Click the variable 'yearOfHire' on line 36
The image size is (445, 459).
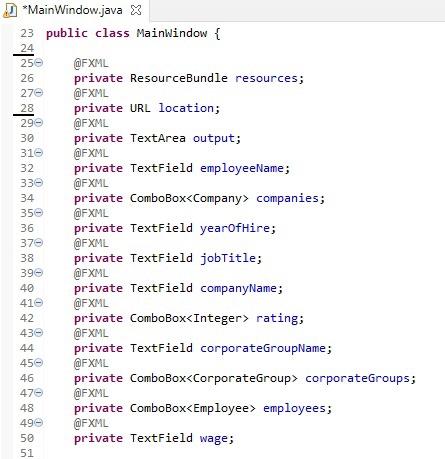(235, 228)
